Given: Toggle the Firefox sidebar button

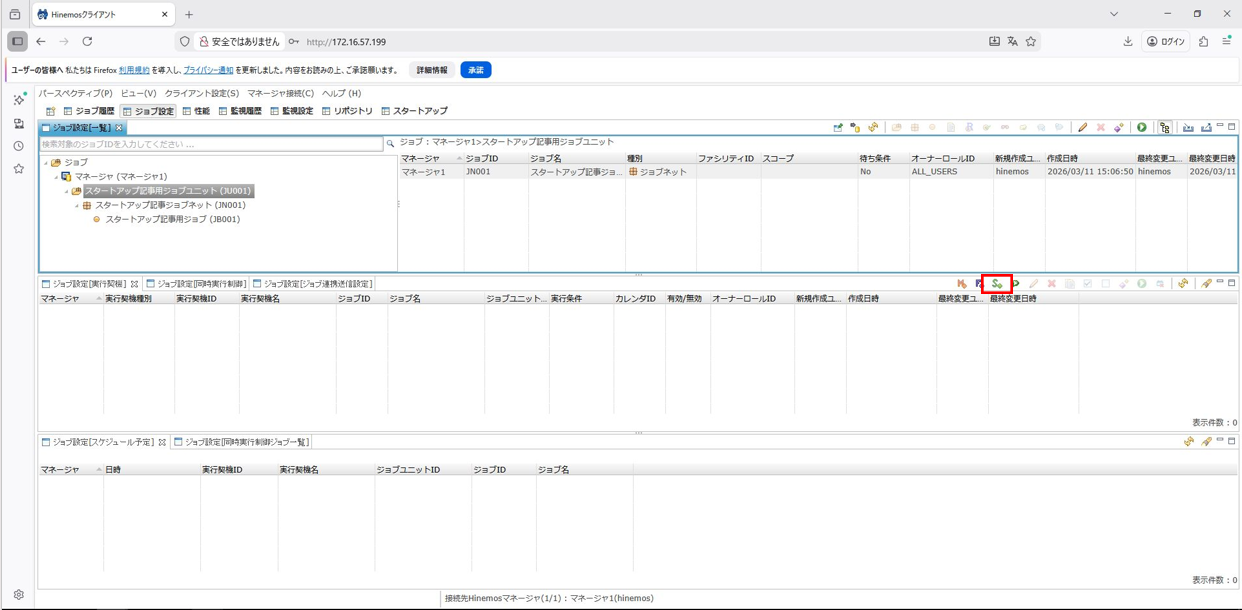Looking at the screenshot, I should [x=17, y=42].
